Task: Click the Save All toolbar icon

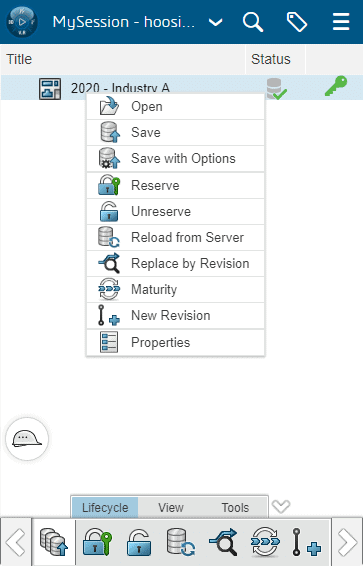Action: 54,542
